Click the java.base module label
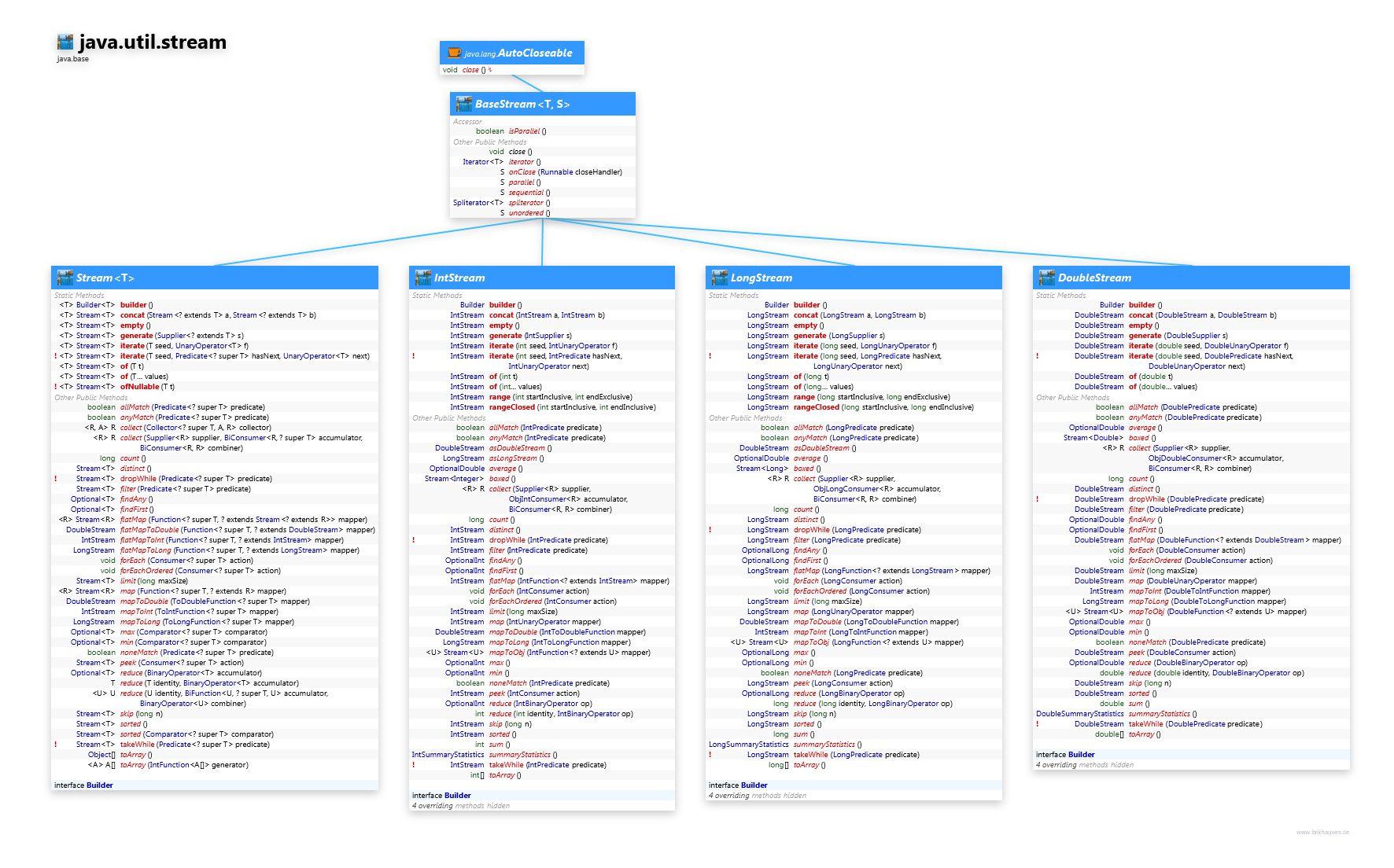This screenshot has width=1394, height=868. pos(72,59)
